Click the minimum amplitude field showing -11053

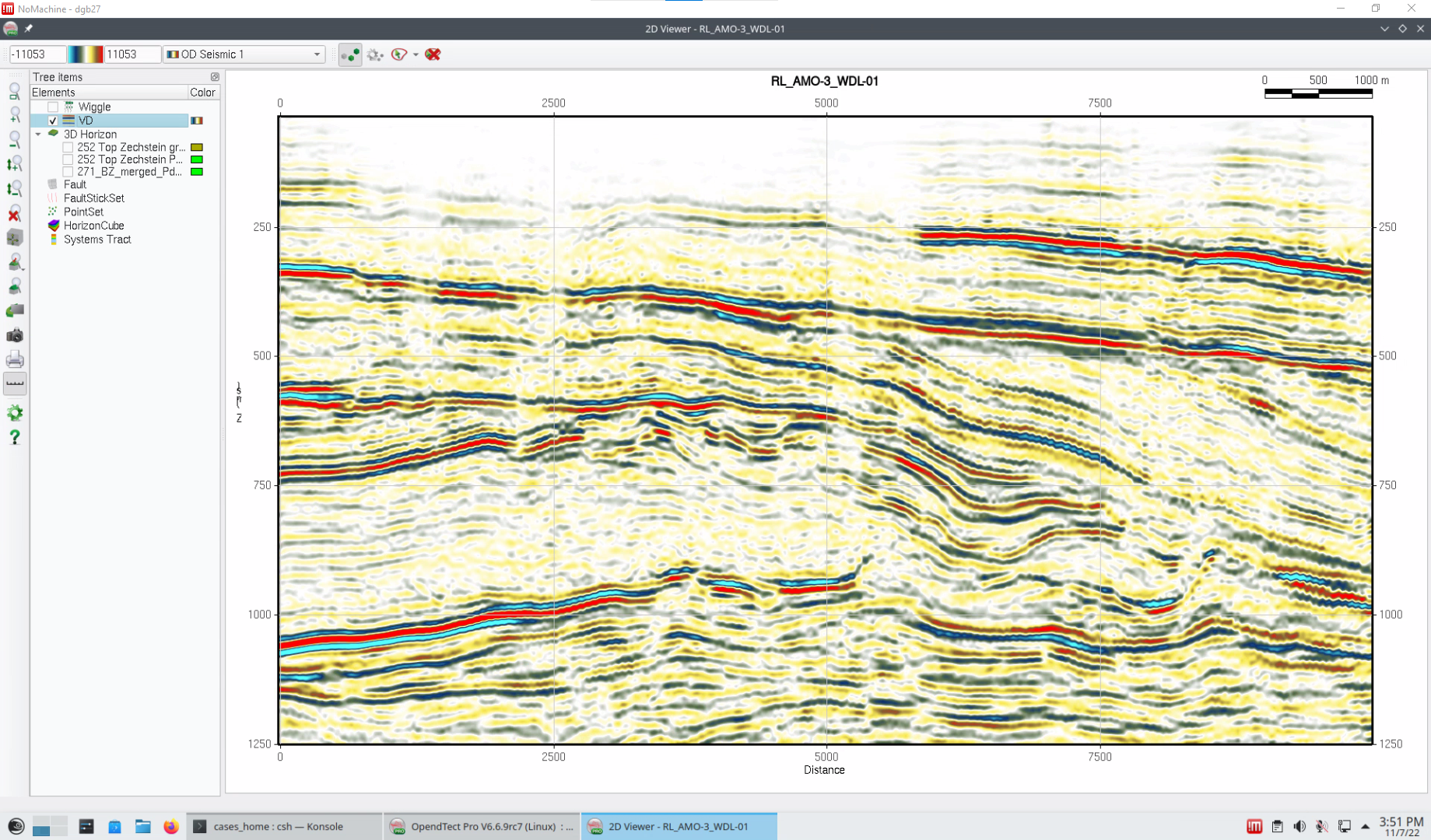[36, 54]
